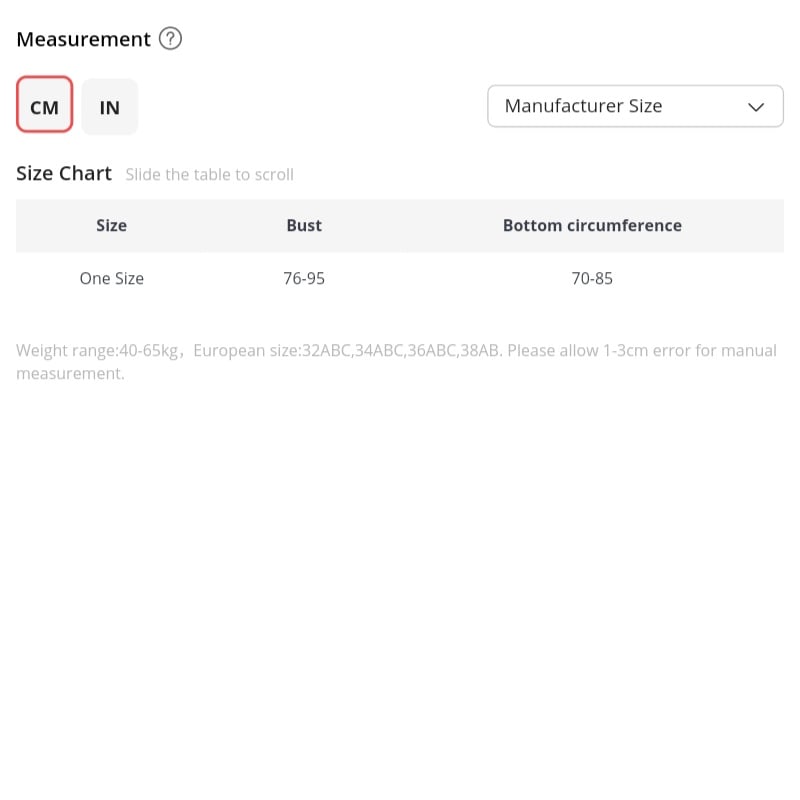The image size is (800, 800).
Task: Click the 76-95 bust value
Action: click(x=304, y=278)
